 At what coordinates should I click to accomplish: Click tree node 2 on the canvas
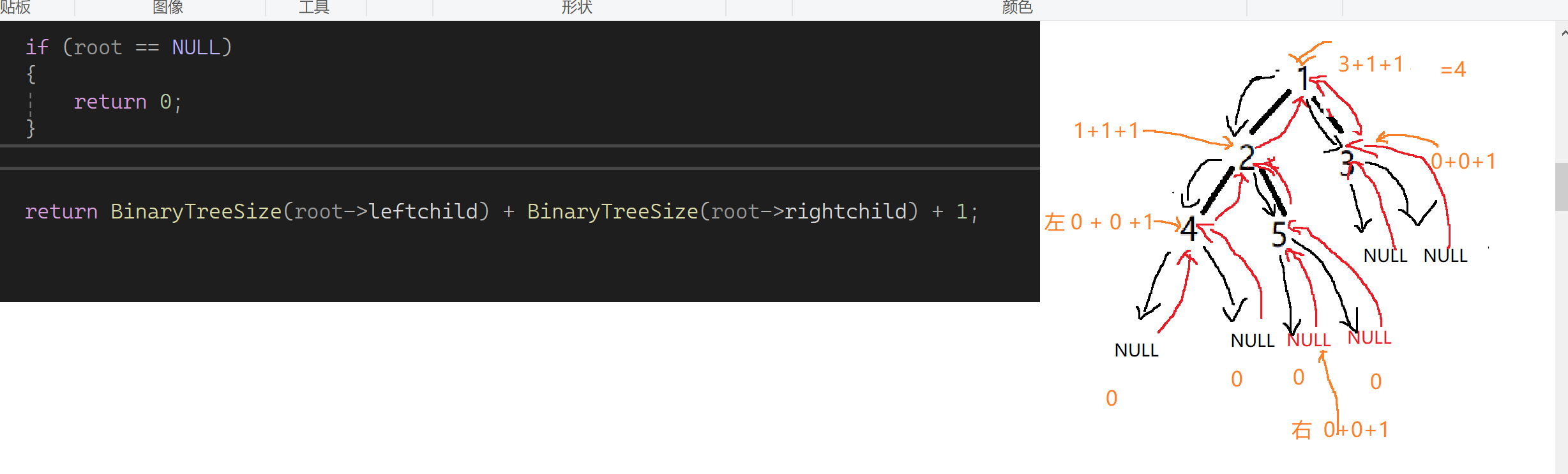(x=1247, y=157)
